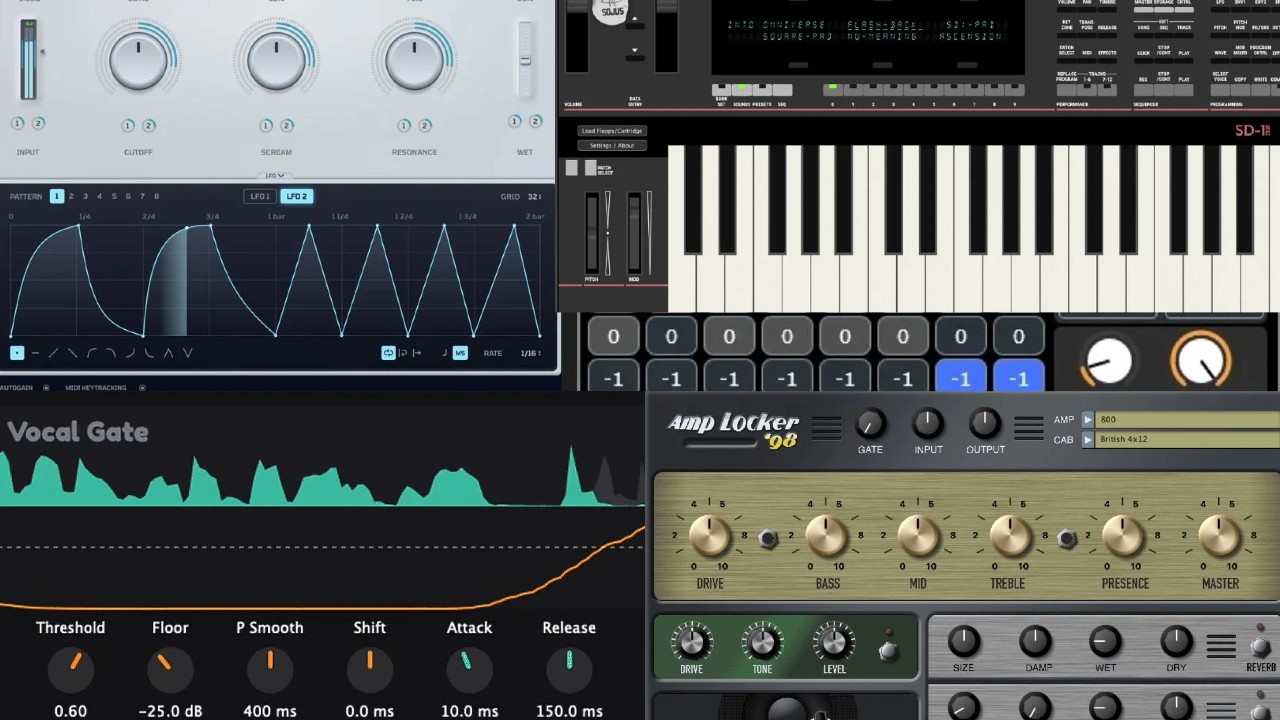This screenshot has width=1280, height=720.
Task: Toggle SD-1 numbered button 0
Action: click(x=832, y=89)
